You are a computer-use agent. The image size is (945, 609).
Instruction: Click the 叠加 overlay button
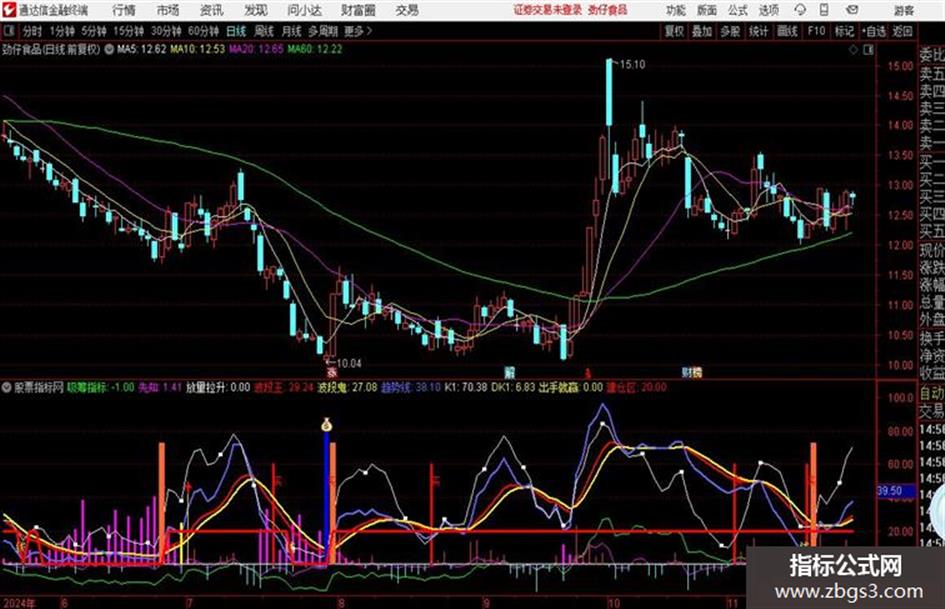click(702, 31)
